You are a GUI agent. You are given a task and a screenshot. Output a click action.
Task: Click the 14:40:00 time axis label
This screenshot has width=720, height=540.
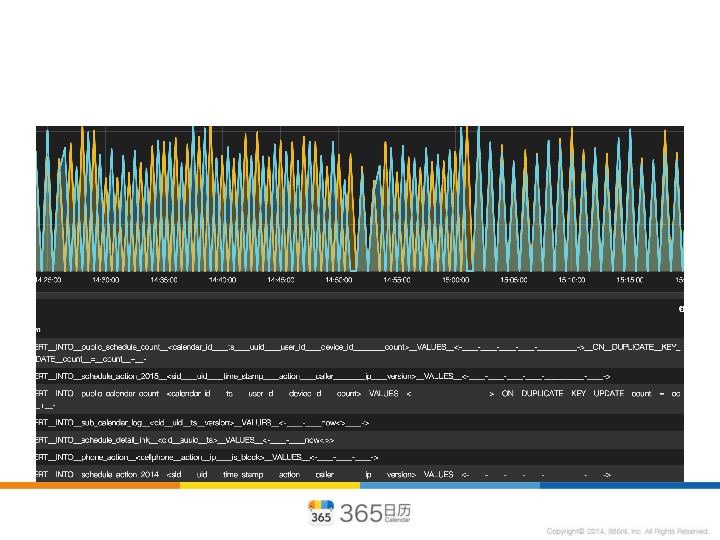[x=222, y=280]
